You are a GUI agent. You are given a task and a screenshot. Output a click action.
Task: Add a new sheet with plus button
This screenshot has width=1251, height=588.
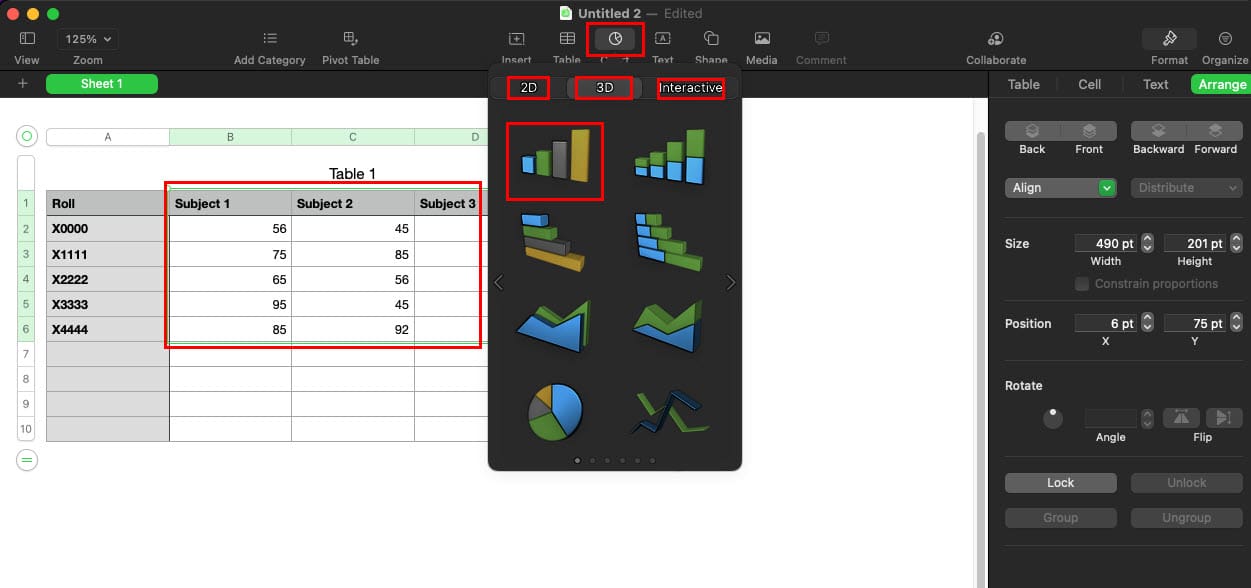(x=23, y=84)
